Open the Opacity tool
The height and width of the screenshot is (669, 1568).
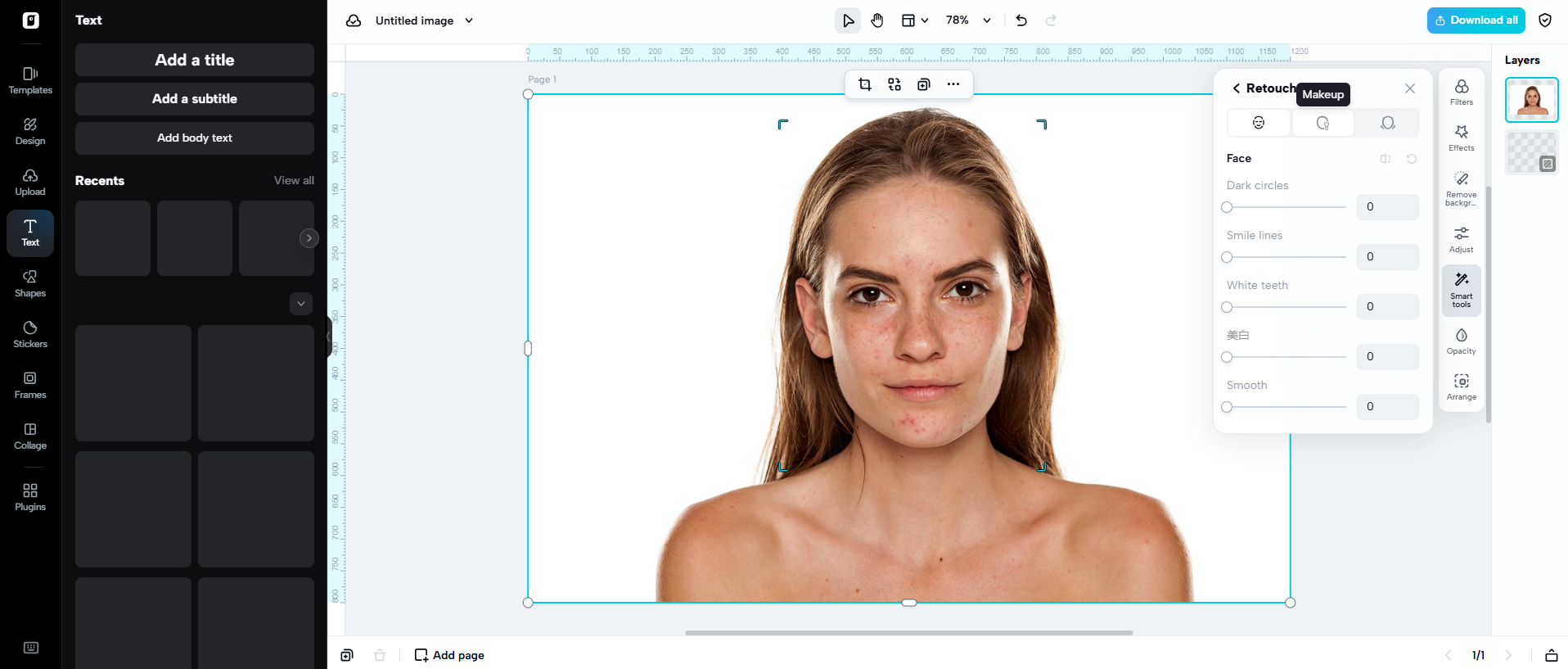pos(1462,341)
